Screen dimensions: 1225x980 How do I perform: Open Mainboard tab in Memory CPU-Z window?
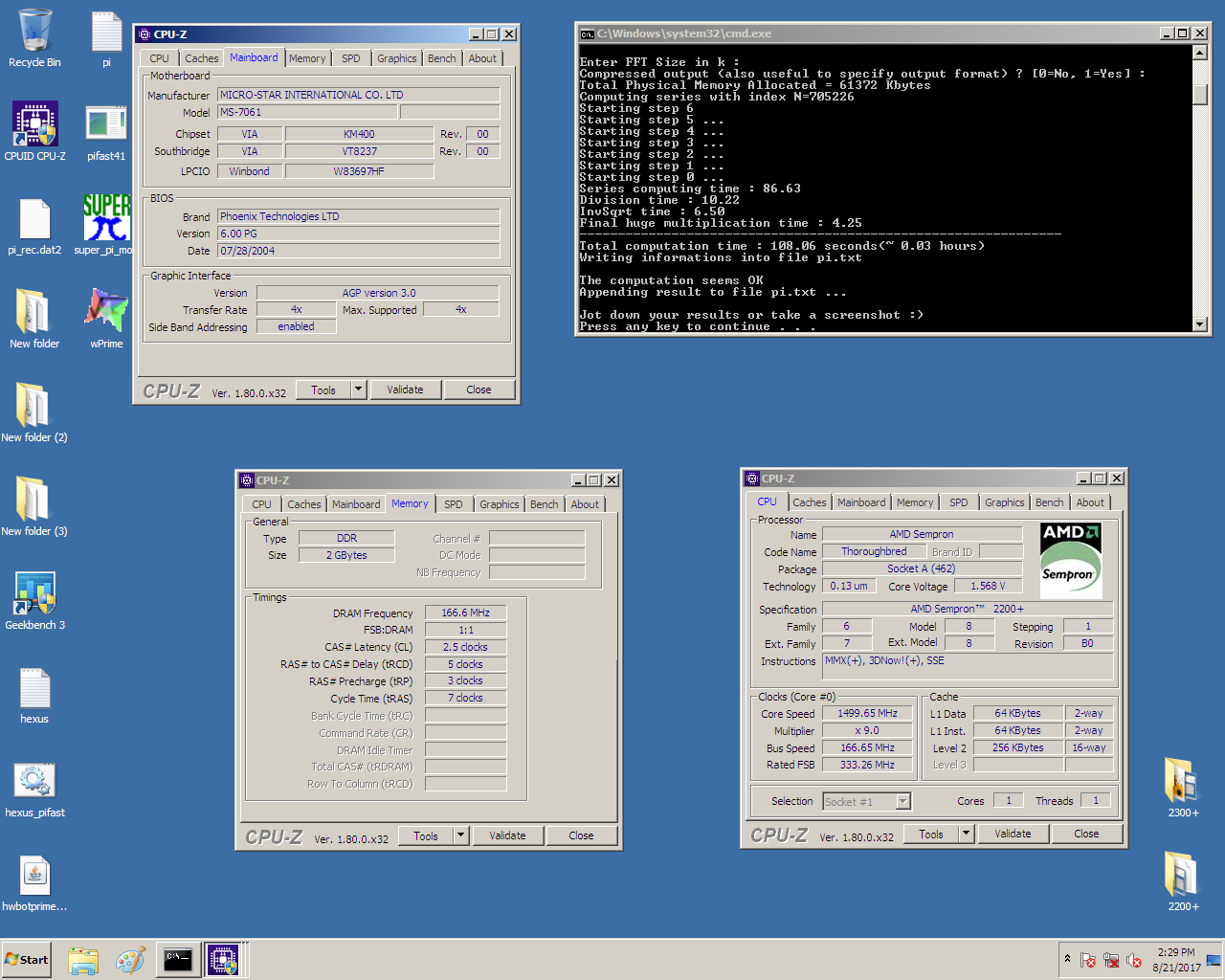356,504
